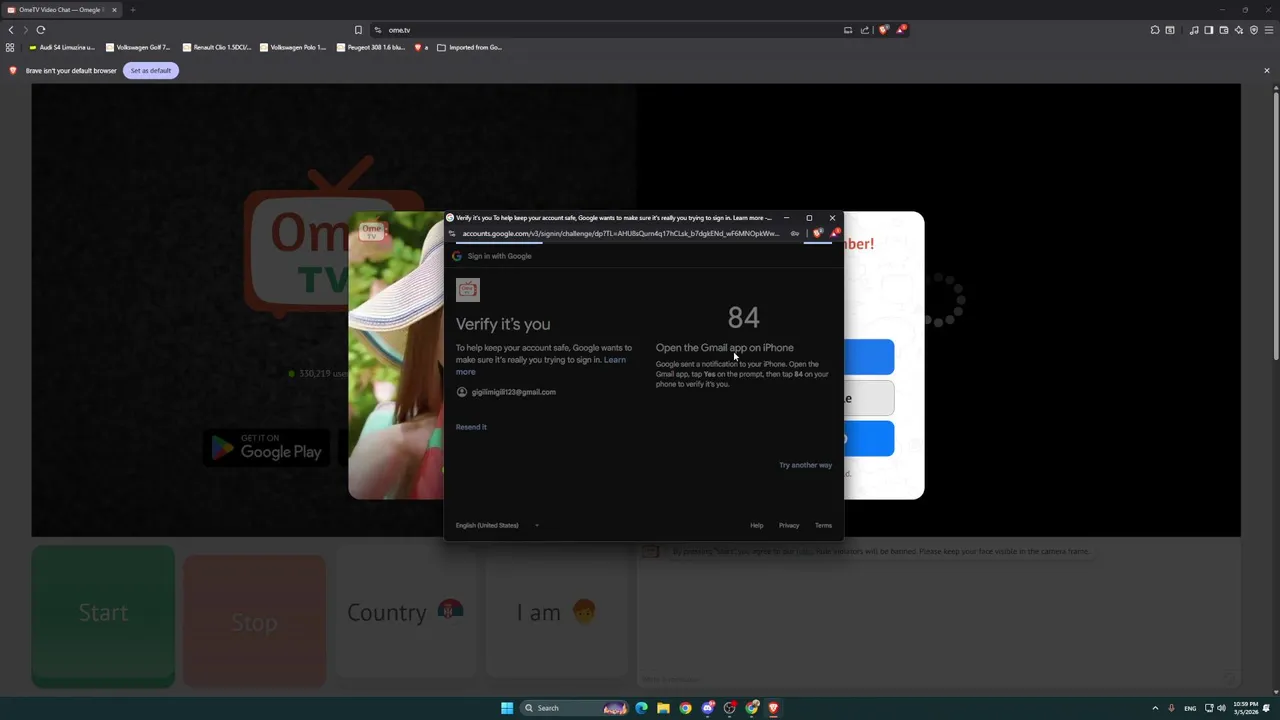The width and height of the screenshot is (1280, 720).
Task: Click Get it on Google Play badge
Action: [x=267, y=447]
